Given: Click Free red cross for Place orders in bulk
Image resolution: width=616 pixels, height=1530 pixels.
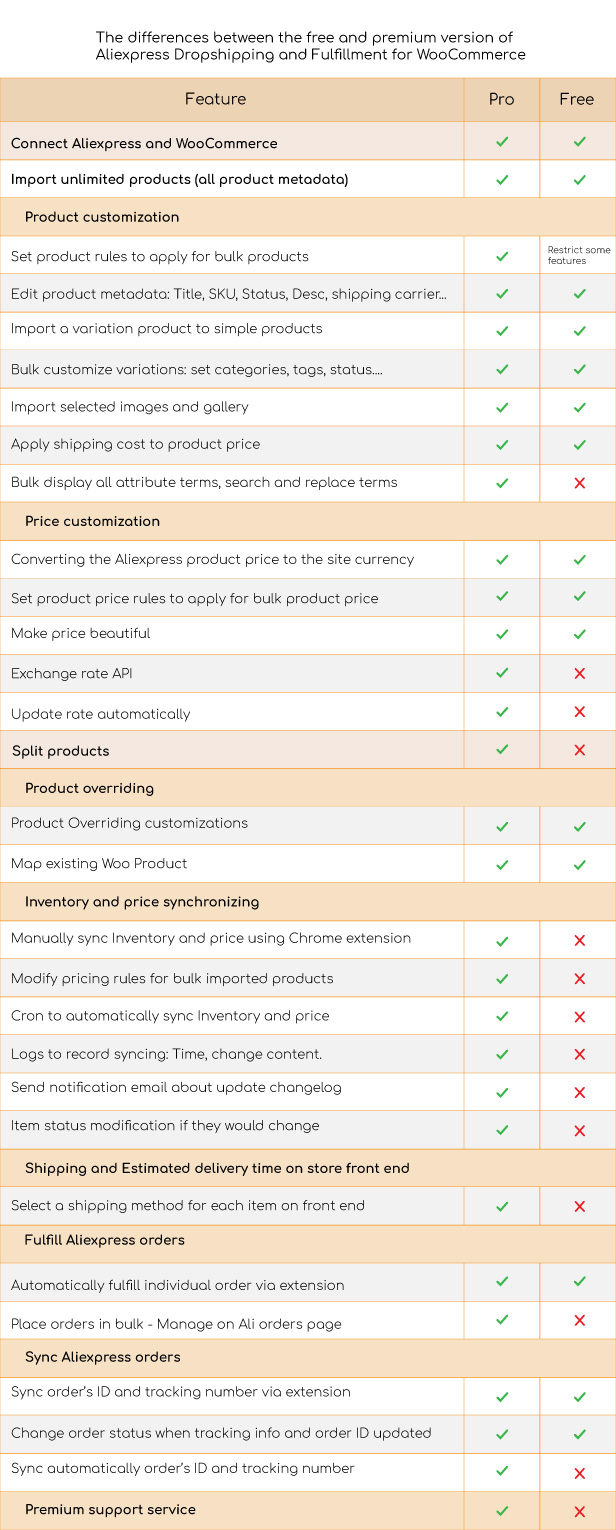Looking at the screenshot, I should [x=579, y=1321].
